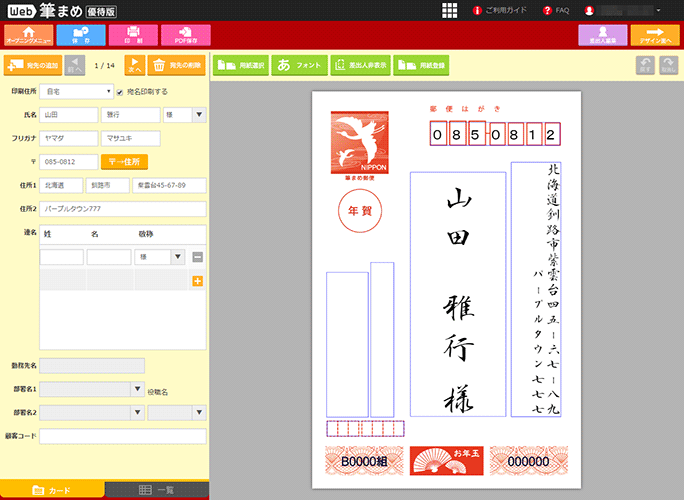This screenshot has width=684, height=500.
Task: Select the sender postal code boxes
Action: tap(366, 428)
